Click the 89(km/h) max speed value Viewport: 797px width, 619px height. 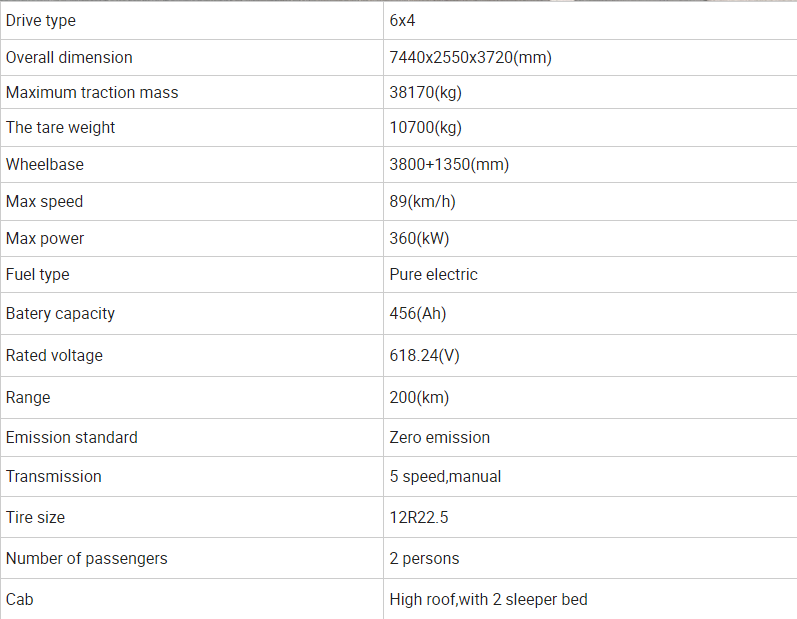pyautogui.click(x=422, y=202)
